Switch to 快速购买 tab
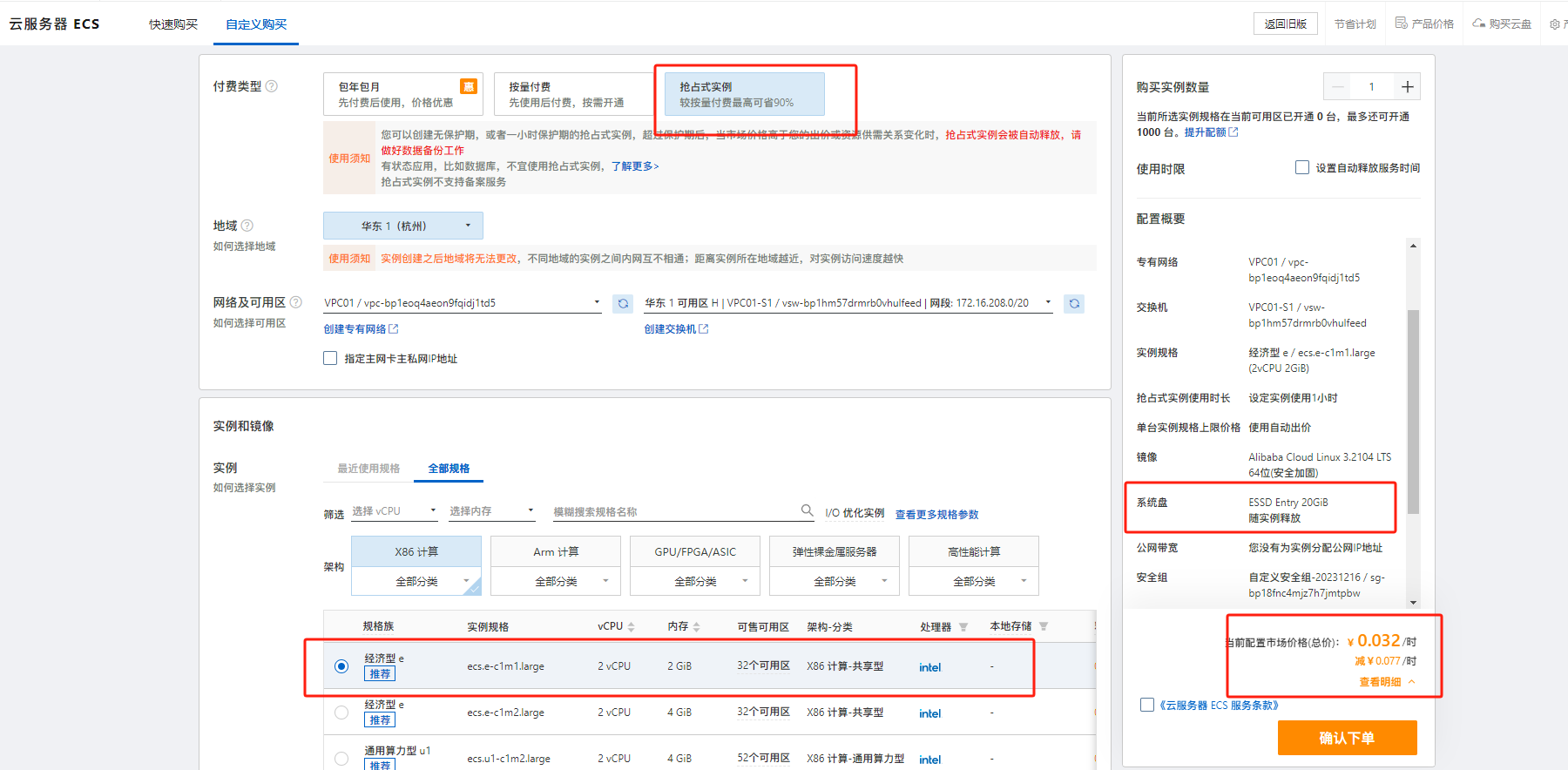Screen dimensions: 1568x770 173,24
